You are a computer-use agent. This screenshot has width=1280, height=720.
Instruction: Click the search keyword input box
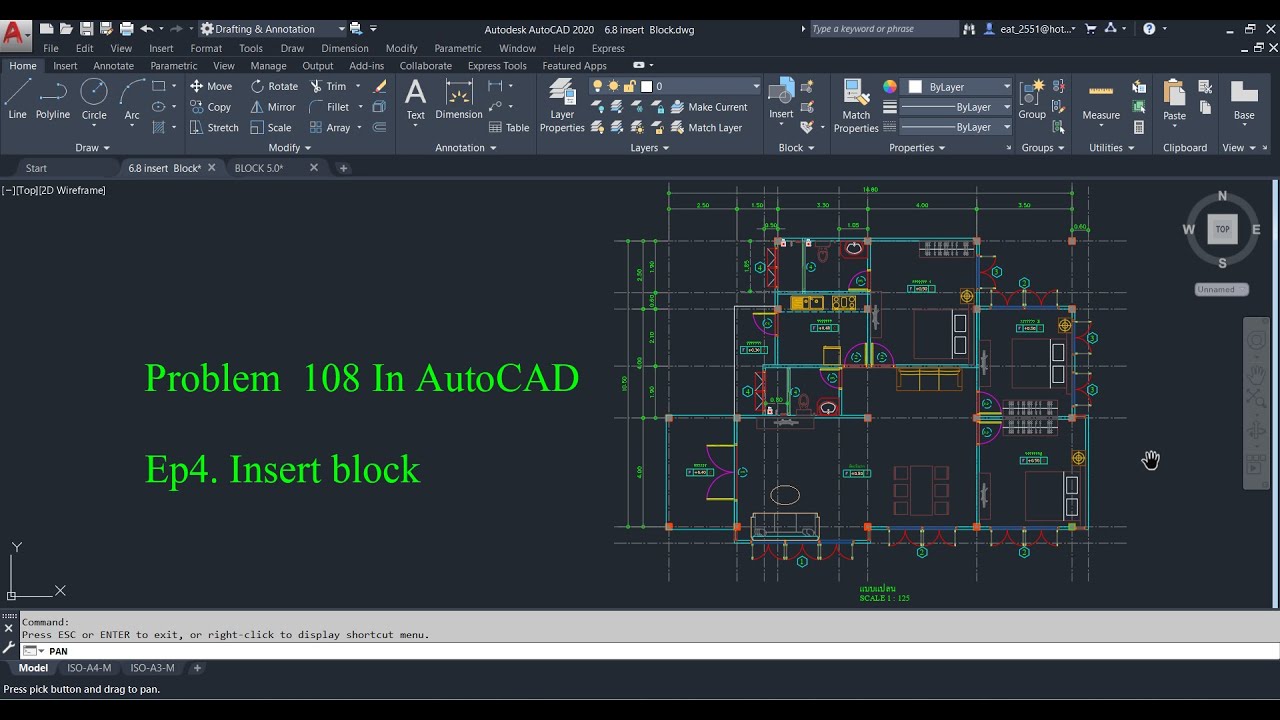point(882,29)
